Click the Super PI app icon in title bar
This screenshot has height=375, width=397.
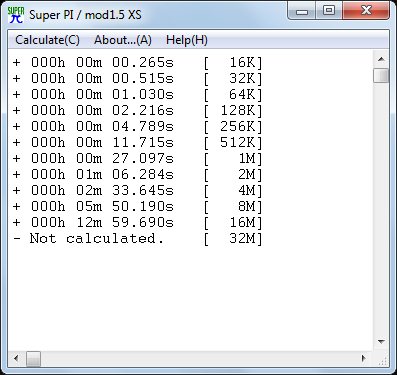pyautogui.click(x=16, y=15)
